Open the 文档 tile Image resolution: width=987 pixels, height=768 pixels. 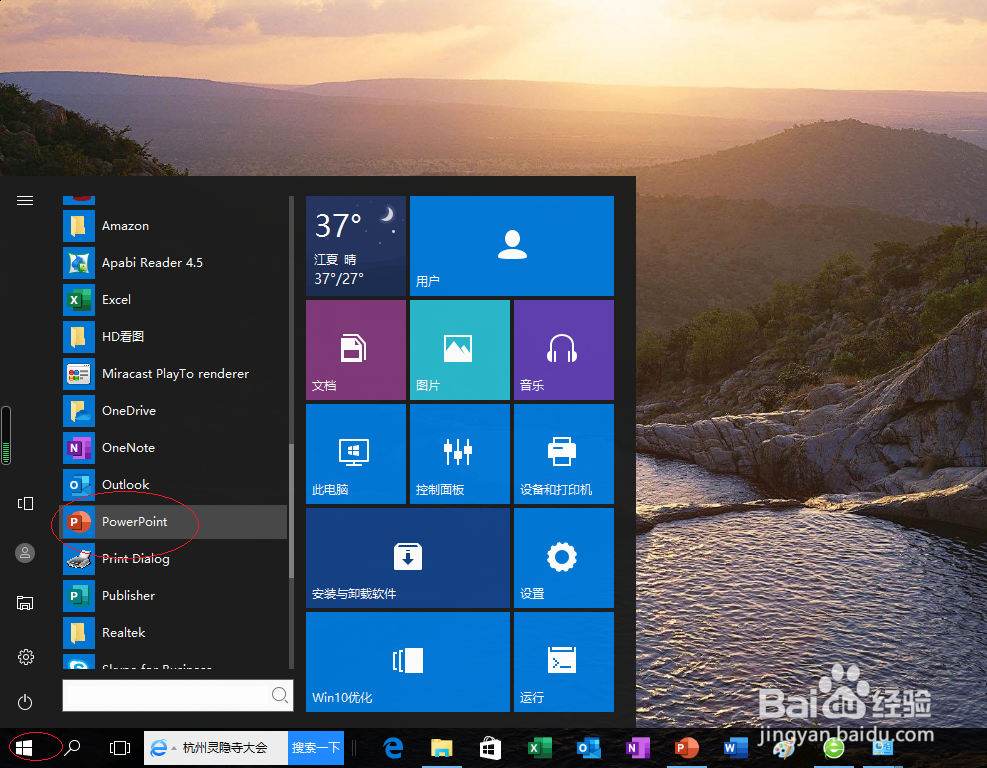(356, 350)
